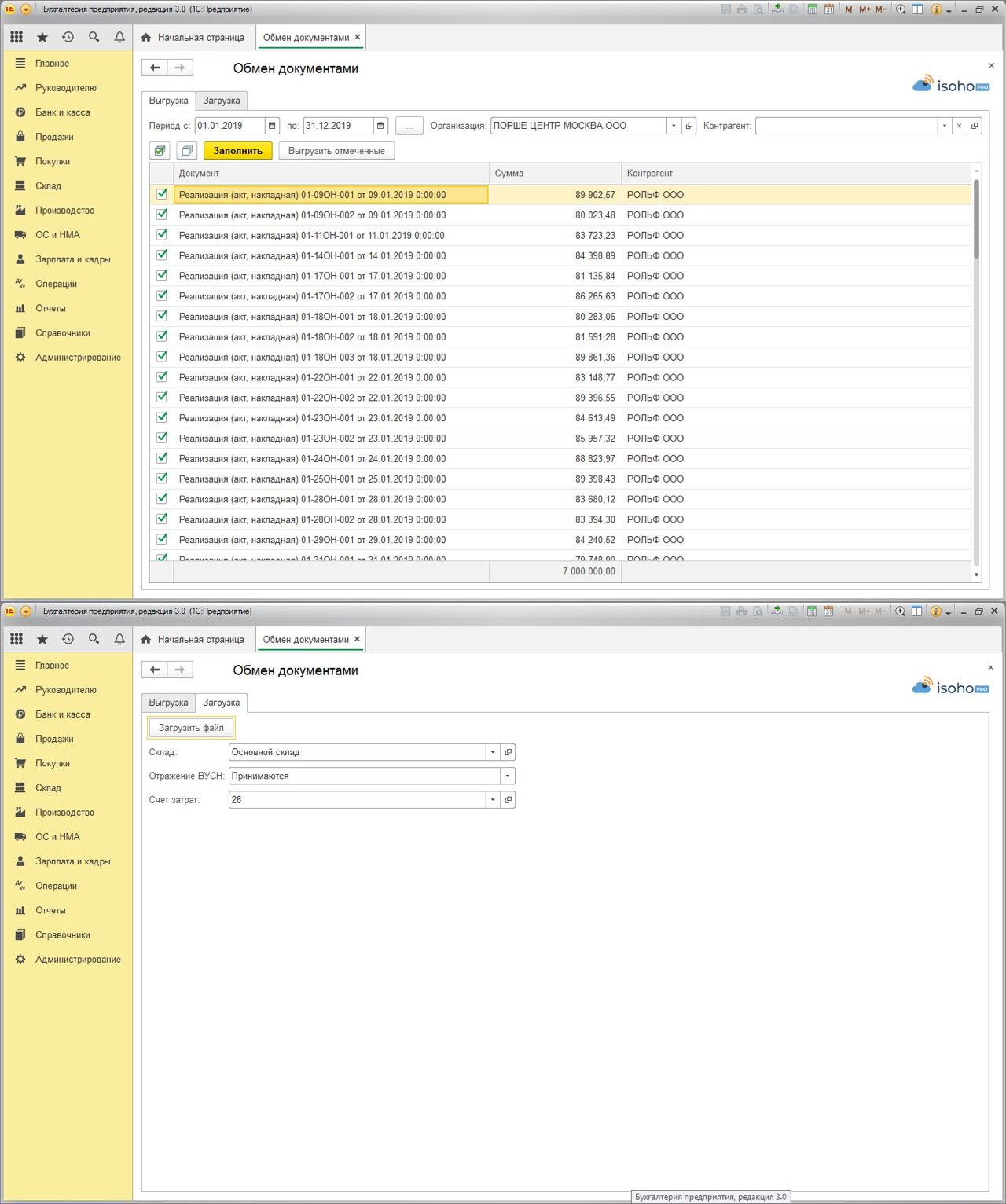This screenshot has height=1204, width=1006.
Task: Click the home icon in lower window
Action: [145, 639]
